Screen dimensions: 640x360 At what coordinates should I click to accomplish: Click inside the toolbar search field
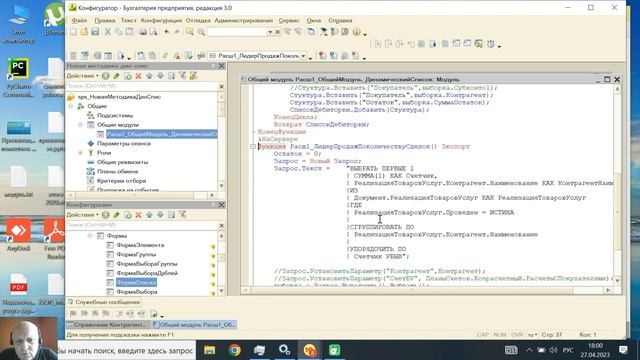tap(237, 32)
